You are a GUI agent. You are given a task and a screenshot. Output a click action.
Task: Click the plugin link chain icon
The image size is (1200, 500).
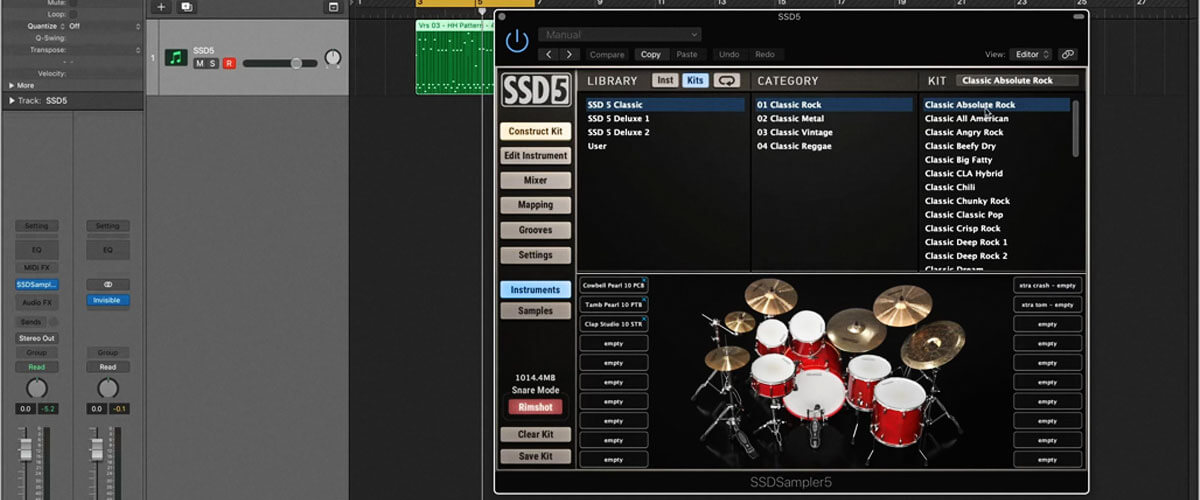(1068, 54)
